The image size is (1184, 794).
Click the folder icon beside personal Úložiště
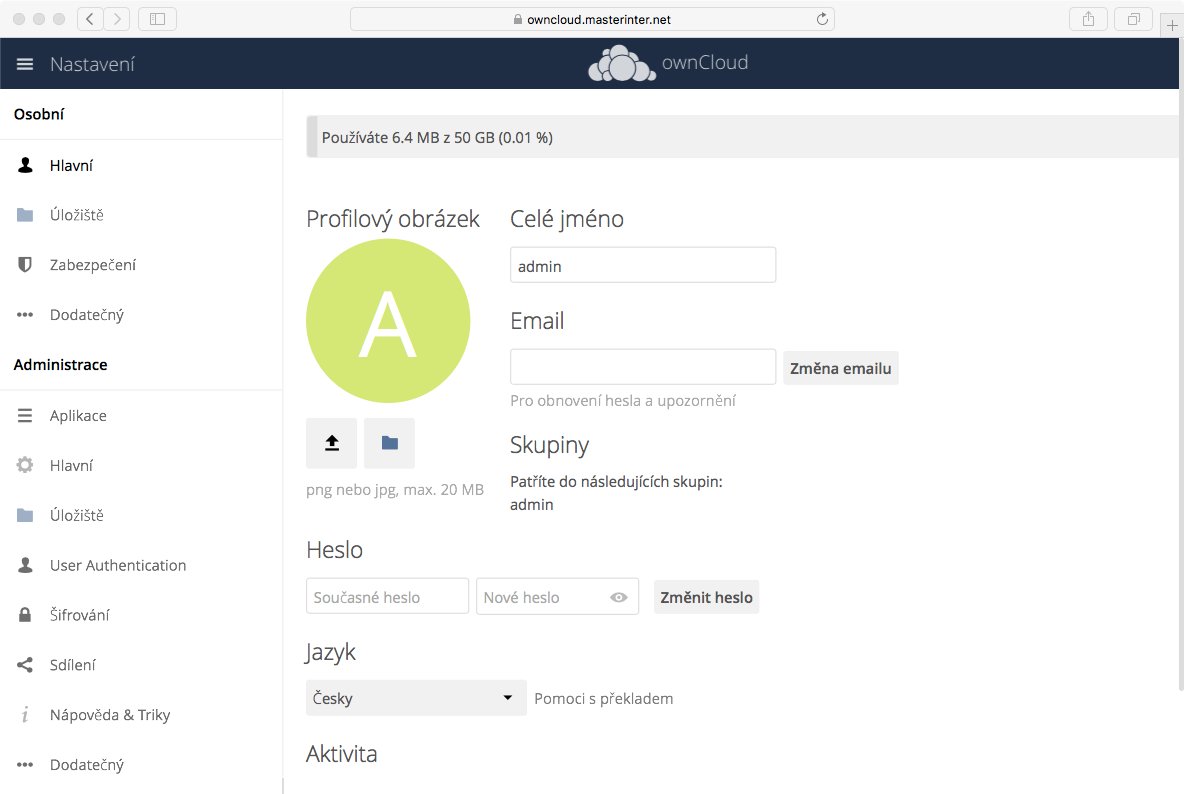25,215
